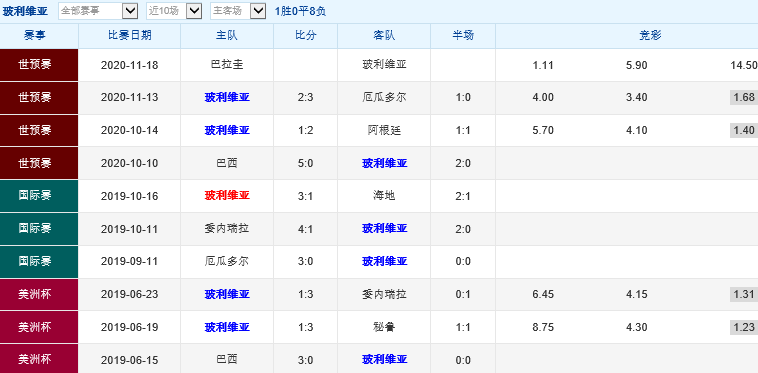The image size is (758, 373).
Task: Open the 主客场 home/away dropdown
Action: coord(238,11)
